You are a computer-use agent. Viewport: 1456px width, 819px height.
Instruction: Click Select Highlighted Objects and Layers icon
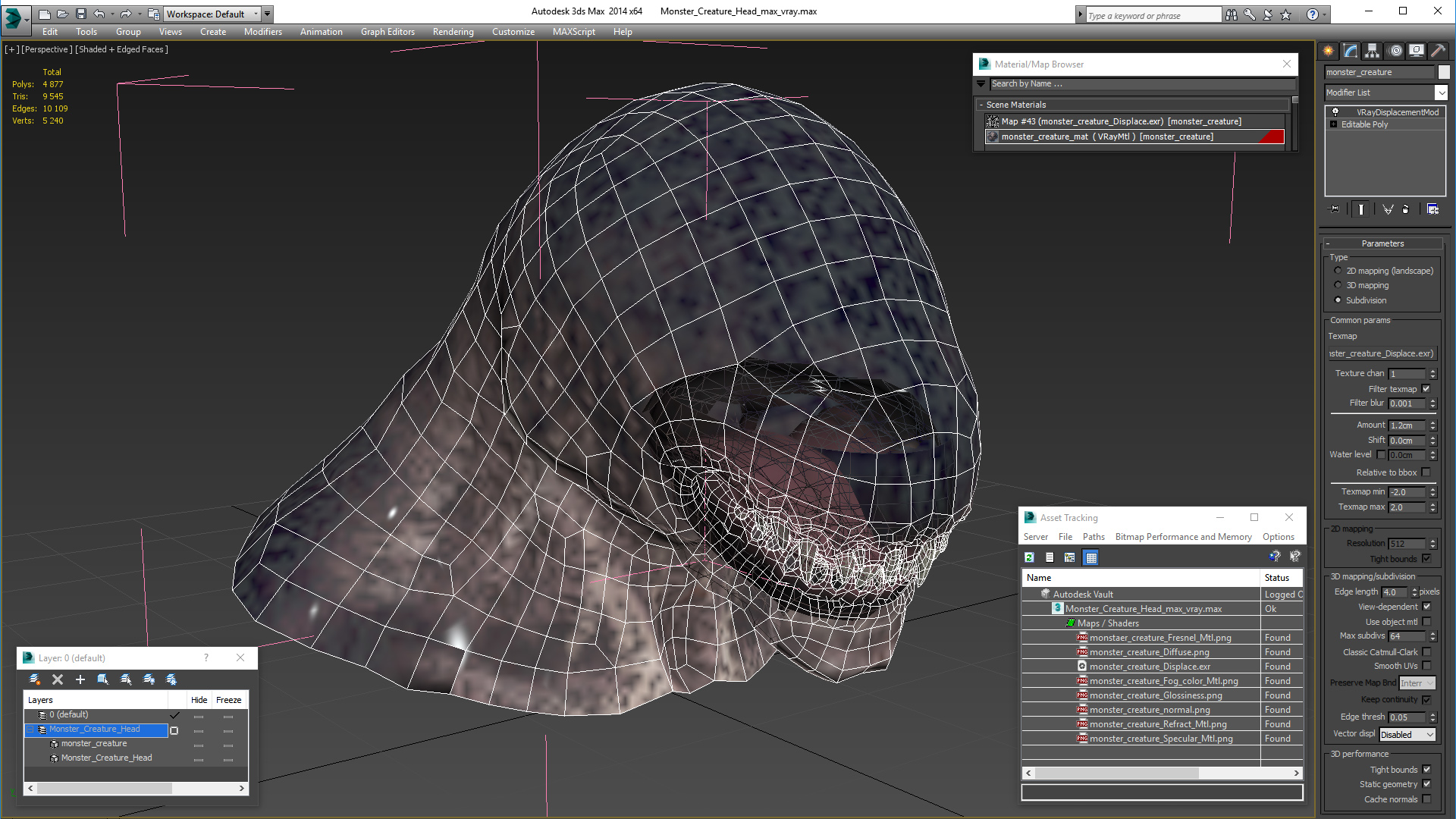click(103, 679)
